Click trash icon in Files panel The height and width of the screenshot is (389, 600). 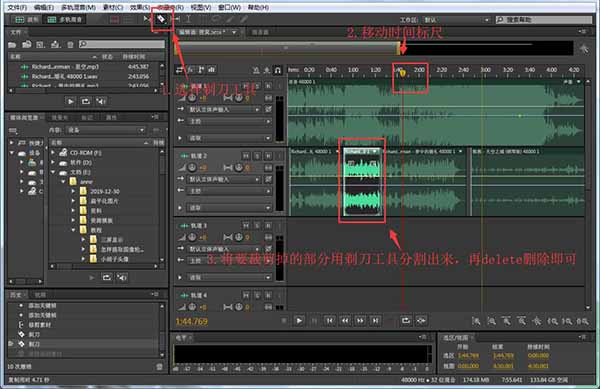point(70,45)
